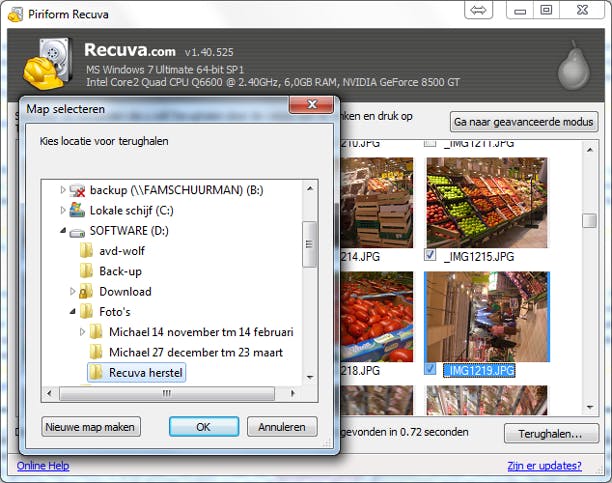Click Nieuwe map maken button
This screenshot has height=483, width=612.
[91, 427]
